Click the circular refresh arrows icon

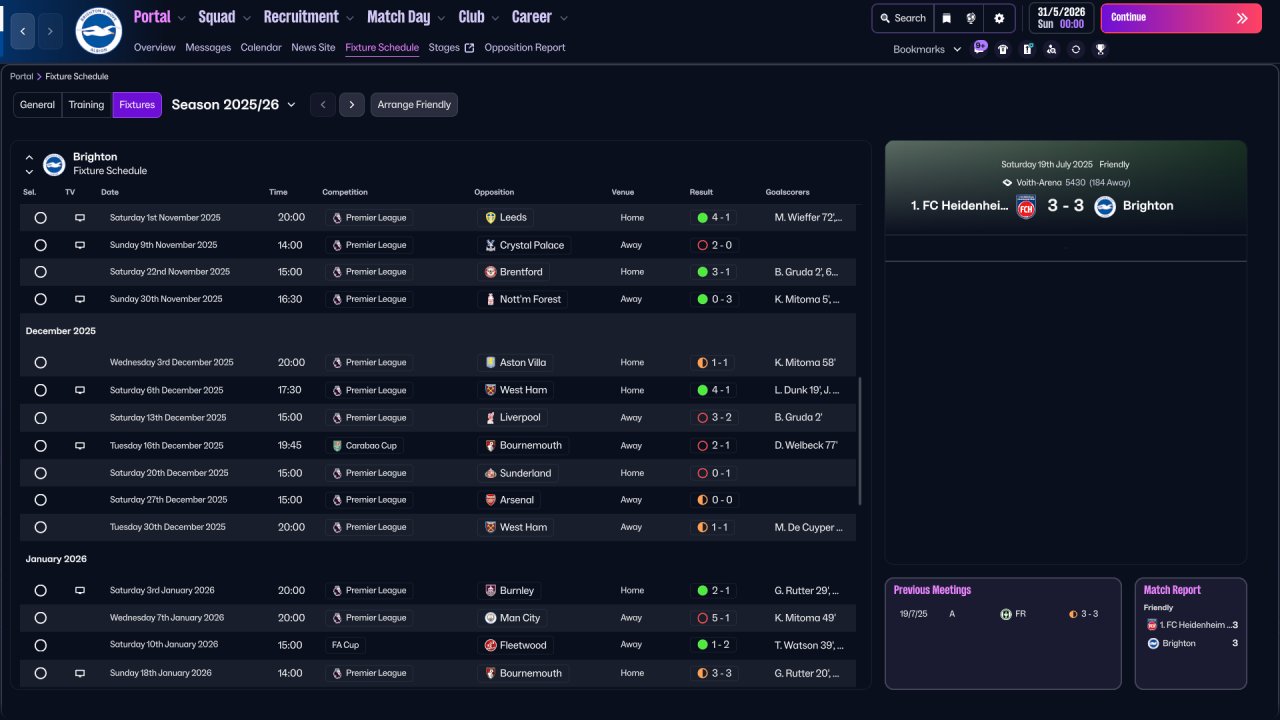tap(1075, 49)
